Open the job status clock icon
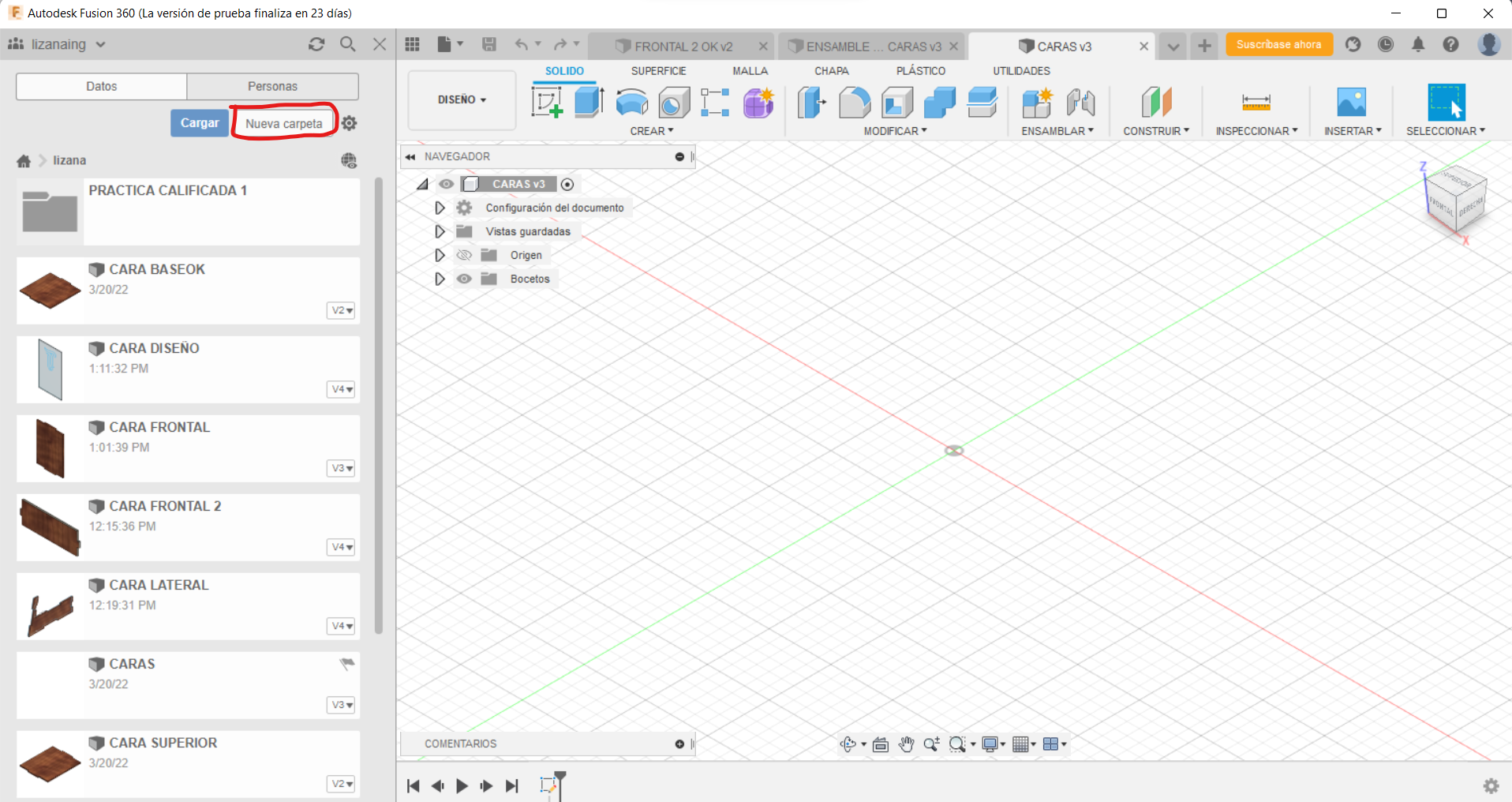The width and height of the screenshot is (1512, 802). click(1386, 44)
